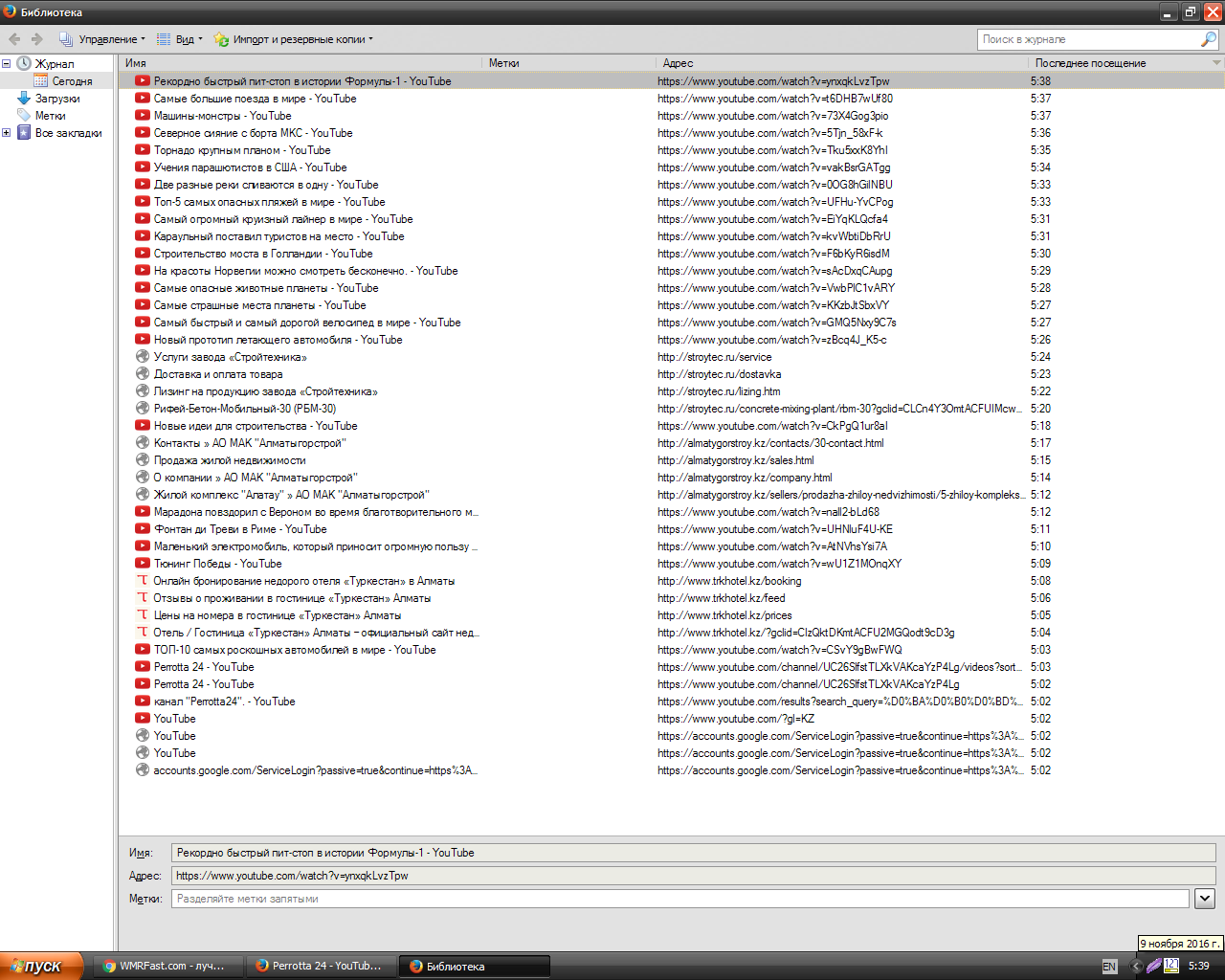Click globe icon of Продажа жилой недвижимости row
Screen dimensions: 1225x980
(x=143, y=460)
